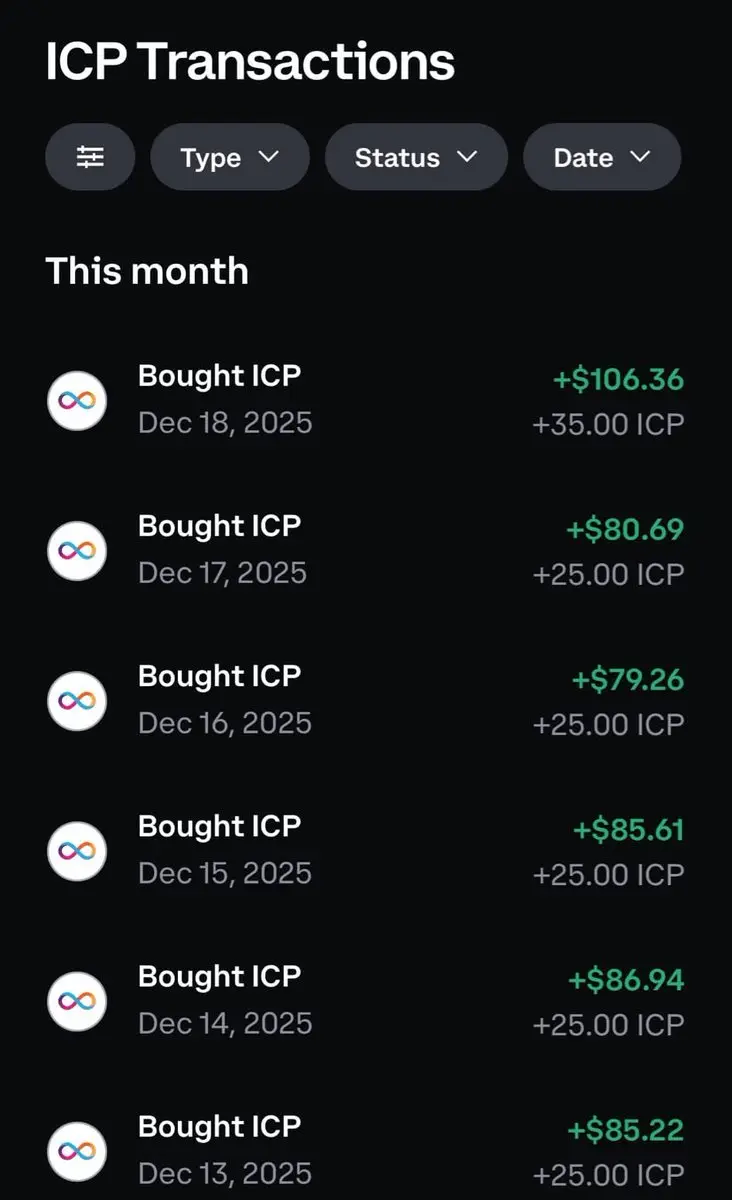This screenshot has width=732, height=1200.
Task: Tap the +$79.26 transaction amount
Action: [x=628, y=680]
